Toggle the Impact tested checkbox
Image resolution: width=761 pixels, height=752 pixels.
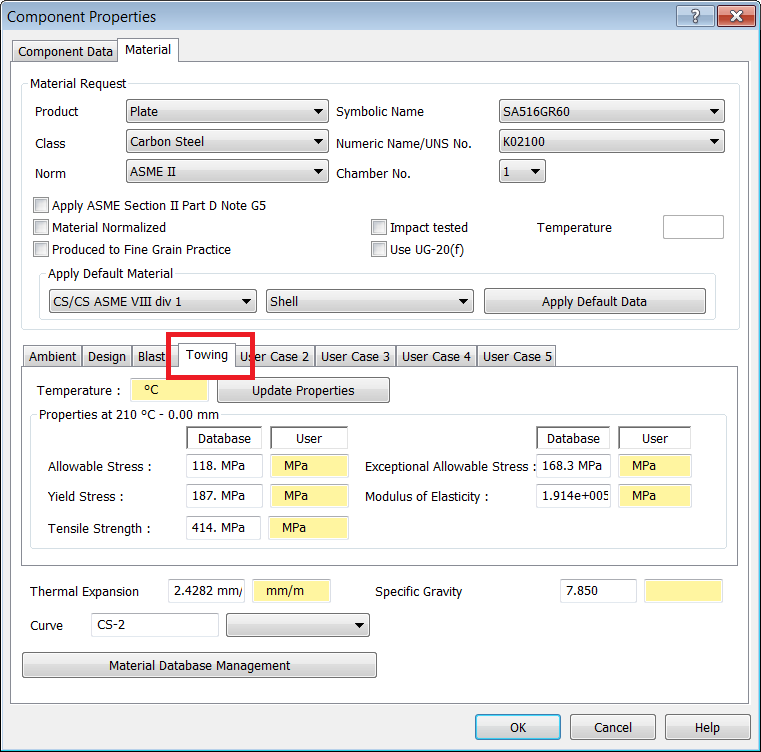(x=379, y=228)
